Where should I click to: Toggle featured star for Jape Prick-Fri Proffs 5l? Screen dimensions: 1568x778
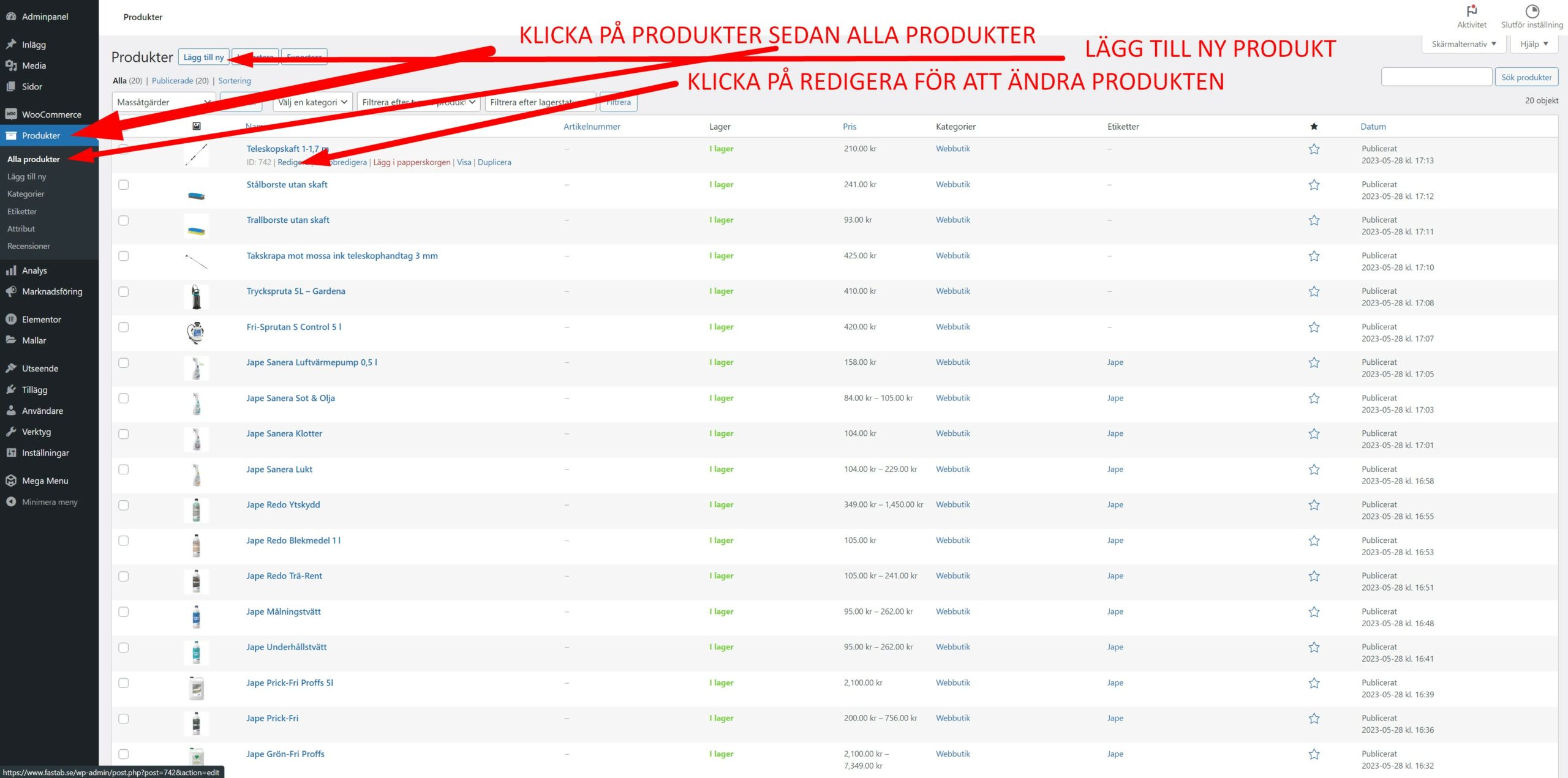click(1314, 683)
